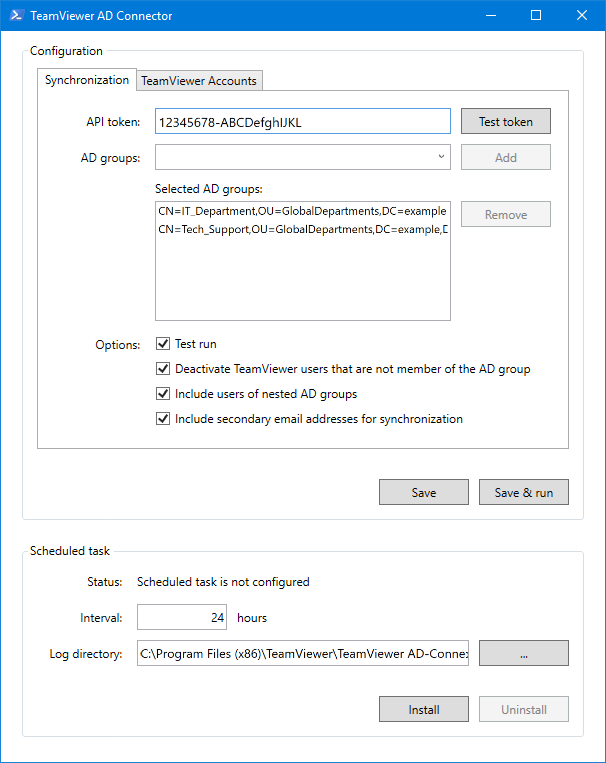Screen dimensions: 606x763
Task: Select the CN=IT_Department group entry
Action: click(x=302, y=211)
